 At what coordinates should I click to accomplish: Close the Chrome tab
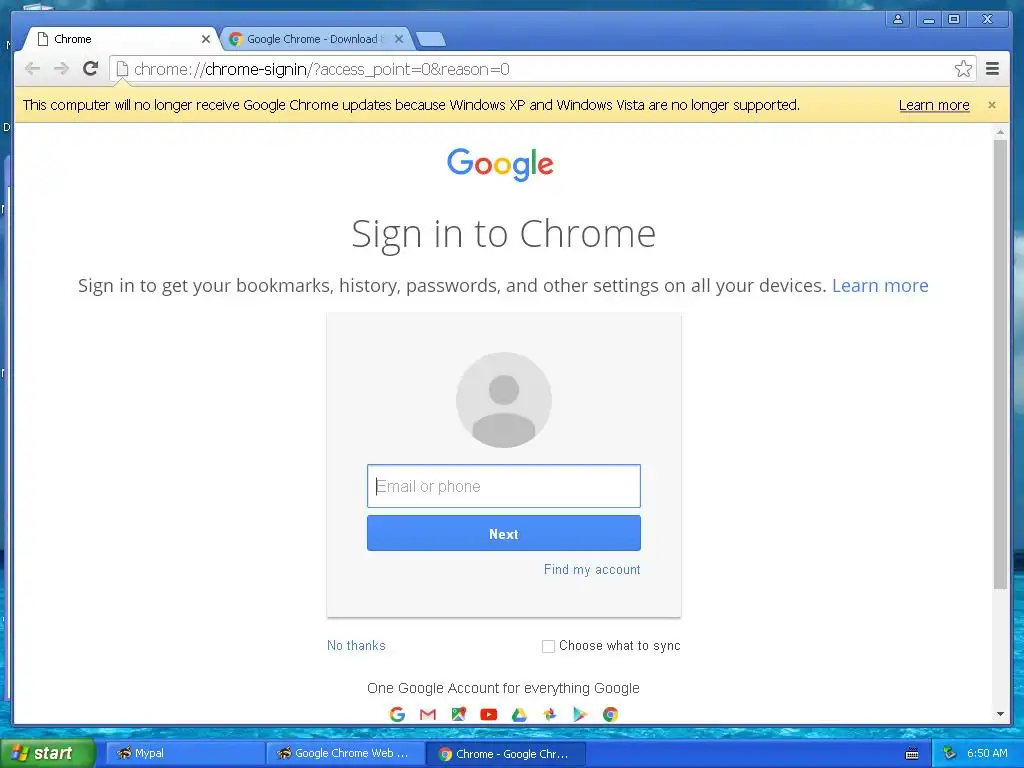click(x=206, y=39)
